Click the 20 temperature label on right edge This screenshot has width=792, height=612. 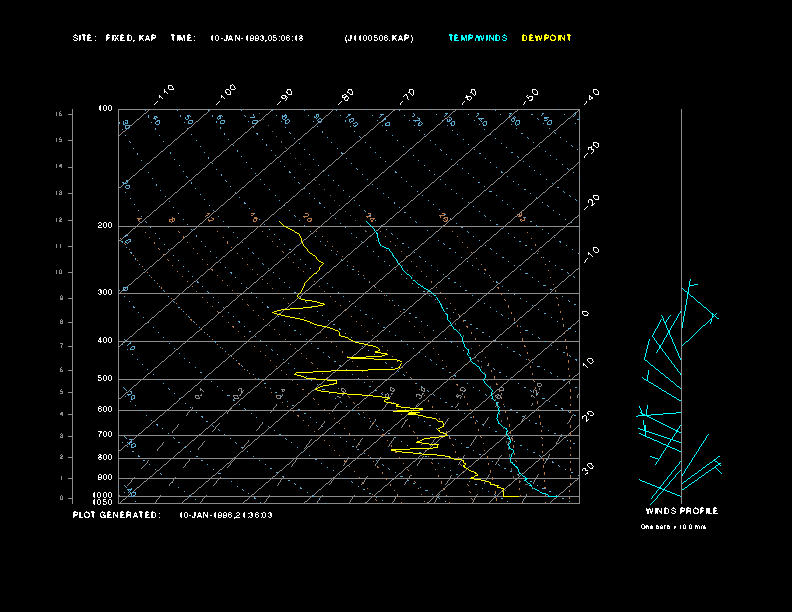pos(588,416)
